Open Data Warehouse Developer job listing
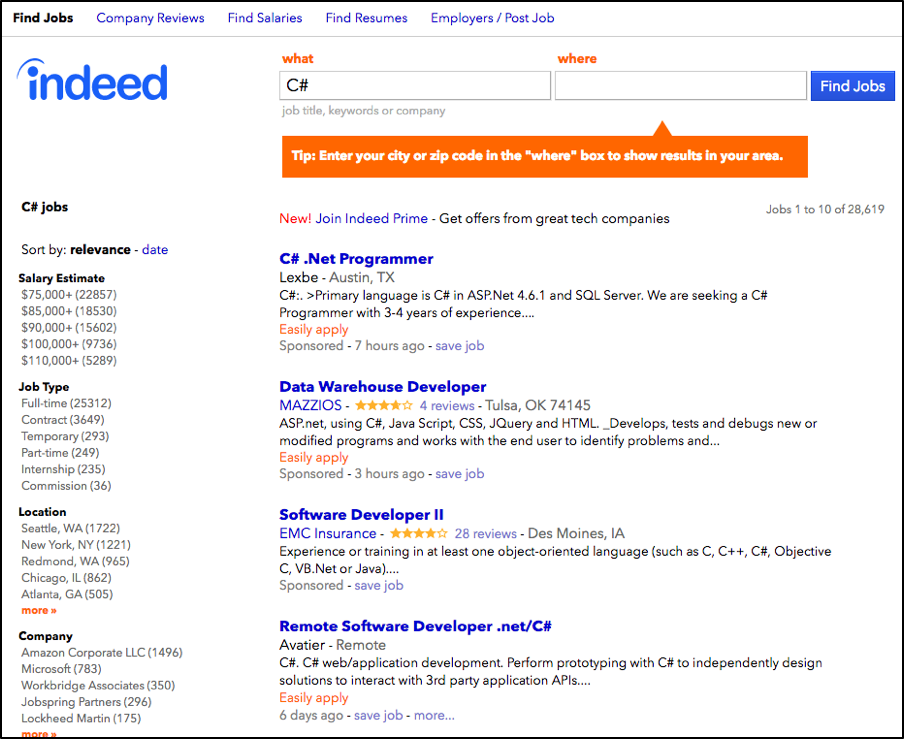The height and width of the screenshot is (739, 904). [x=383, y=387]
